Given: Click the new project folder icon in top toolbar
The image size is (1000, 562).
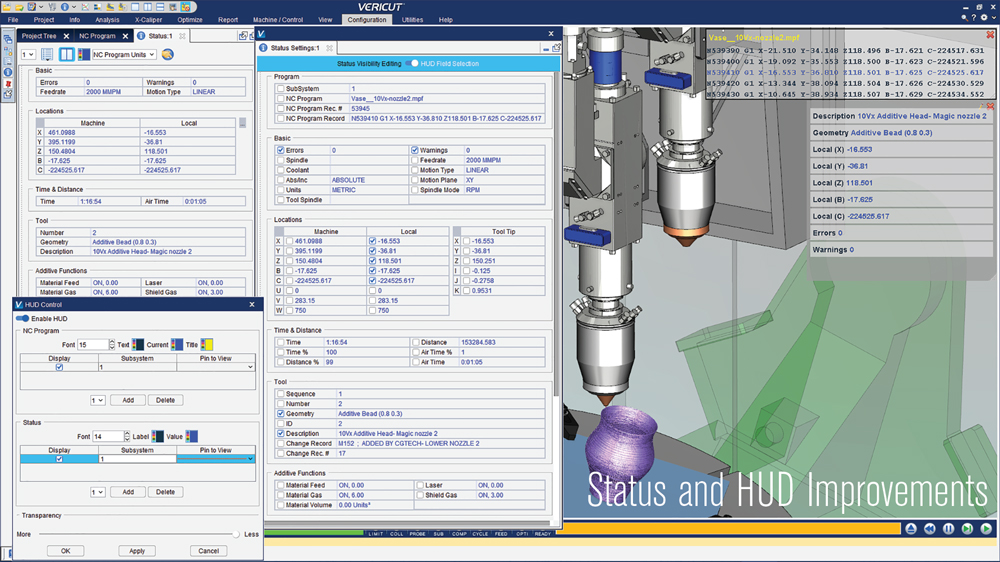Looking at the screenshot, I should coord(6,7).
